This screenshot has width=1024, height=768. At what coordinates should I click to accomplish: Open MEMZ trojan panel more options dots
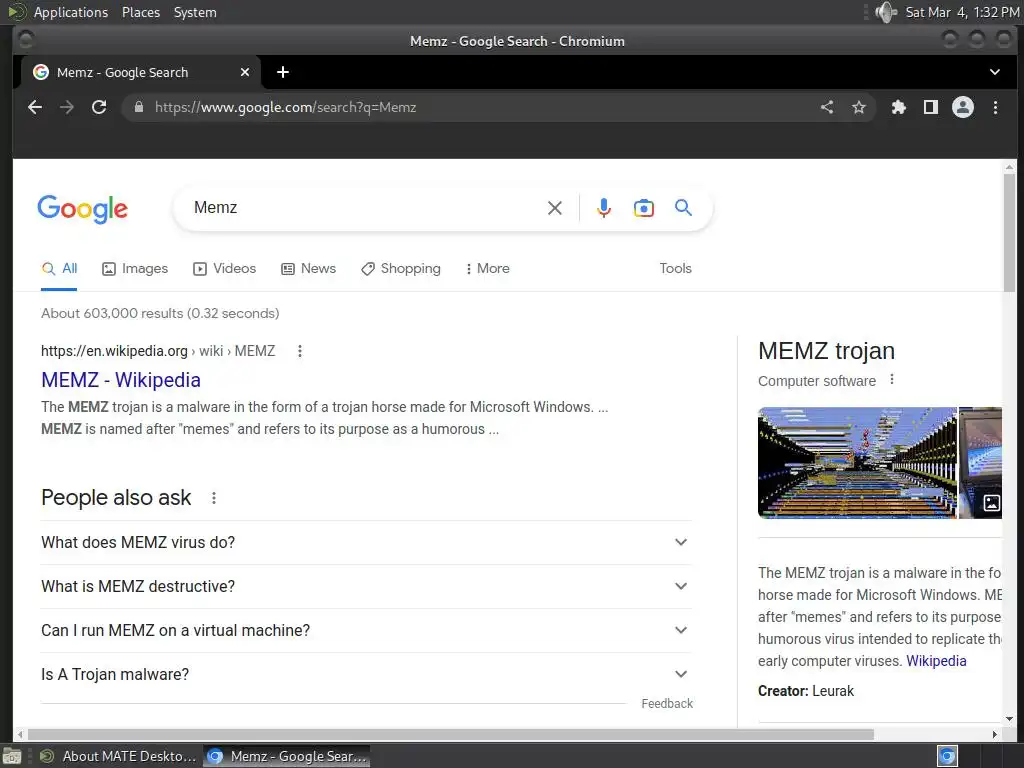892,379
